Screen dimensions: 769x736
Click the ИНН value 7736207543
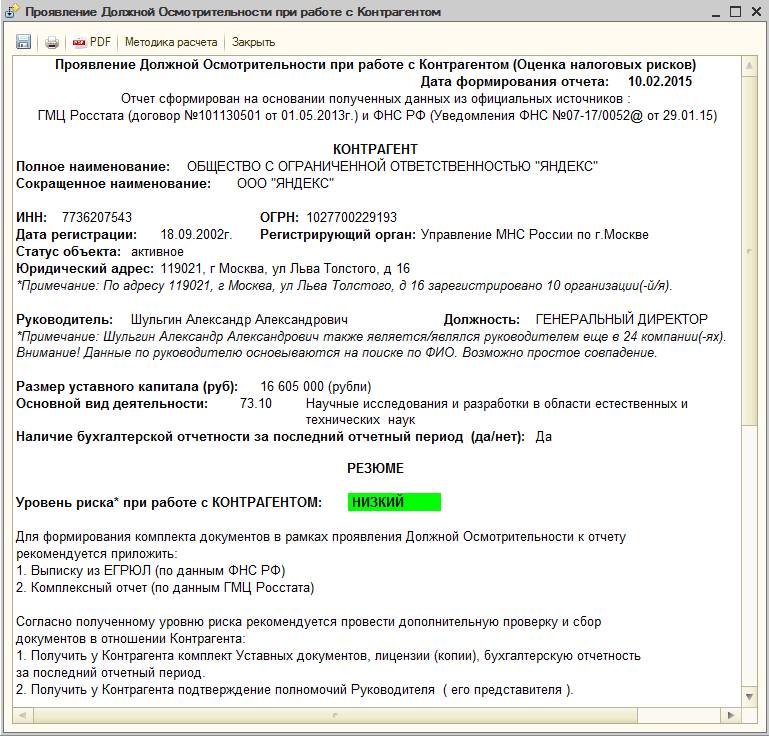(97, 217)
